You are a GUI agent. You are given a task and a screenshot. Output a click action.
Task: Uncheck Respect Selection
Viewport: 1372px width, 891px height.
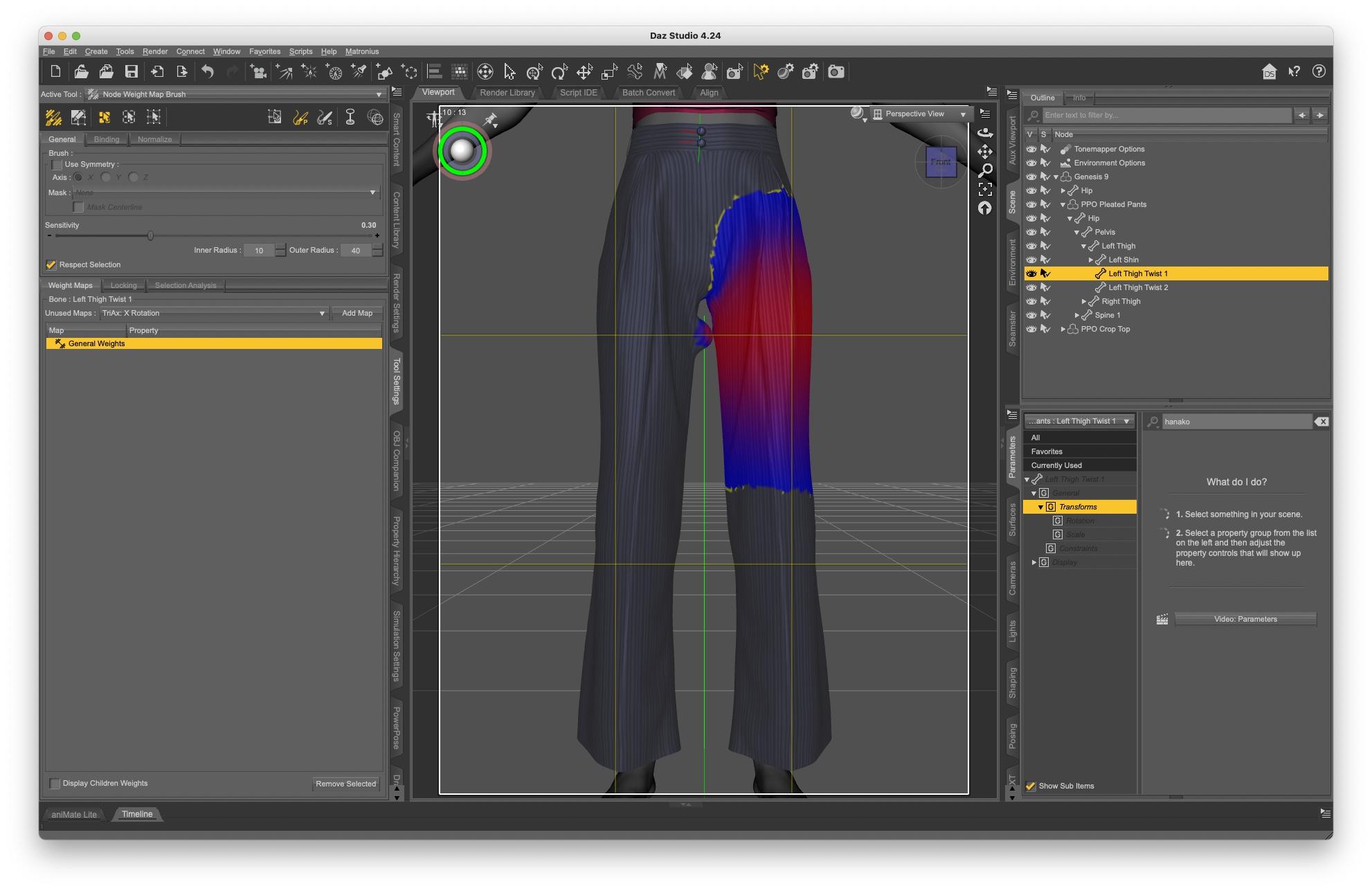click(51, 265)
